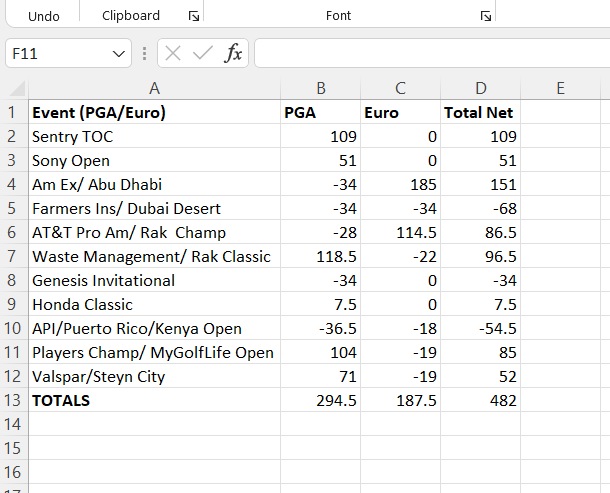Select PGA value 7.5 cell
This screenshot has width=610, height=493.
(321, 304)
